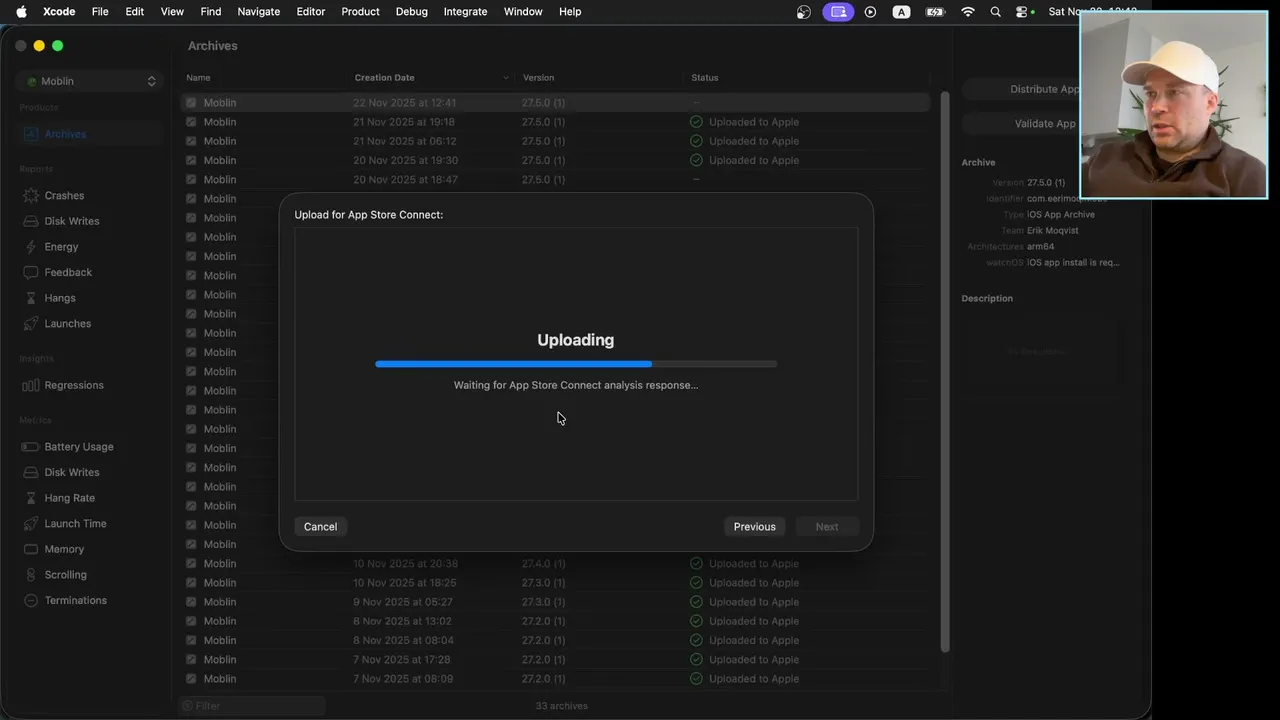Screen dimensions: 1280x720
Task: Open Crashes report in sidebar
Action: point(64,196)
